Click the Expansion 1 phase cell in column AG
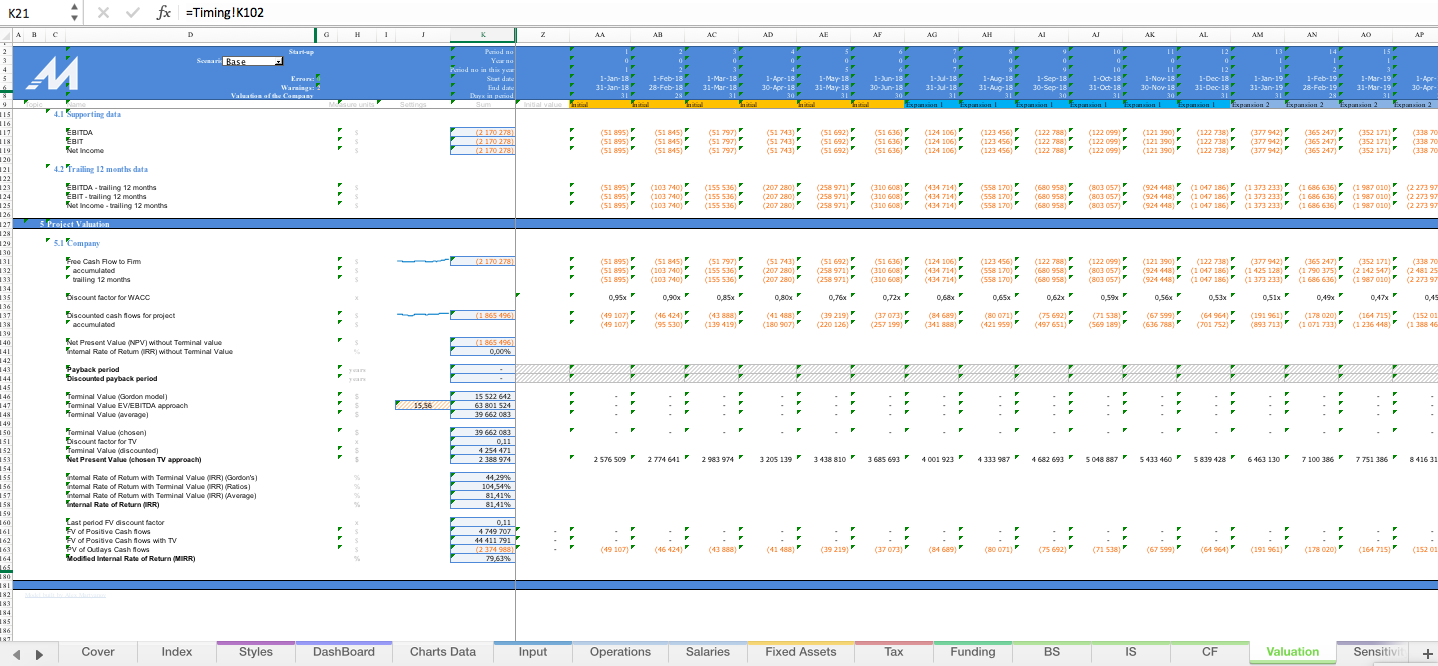 (931, 104)
